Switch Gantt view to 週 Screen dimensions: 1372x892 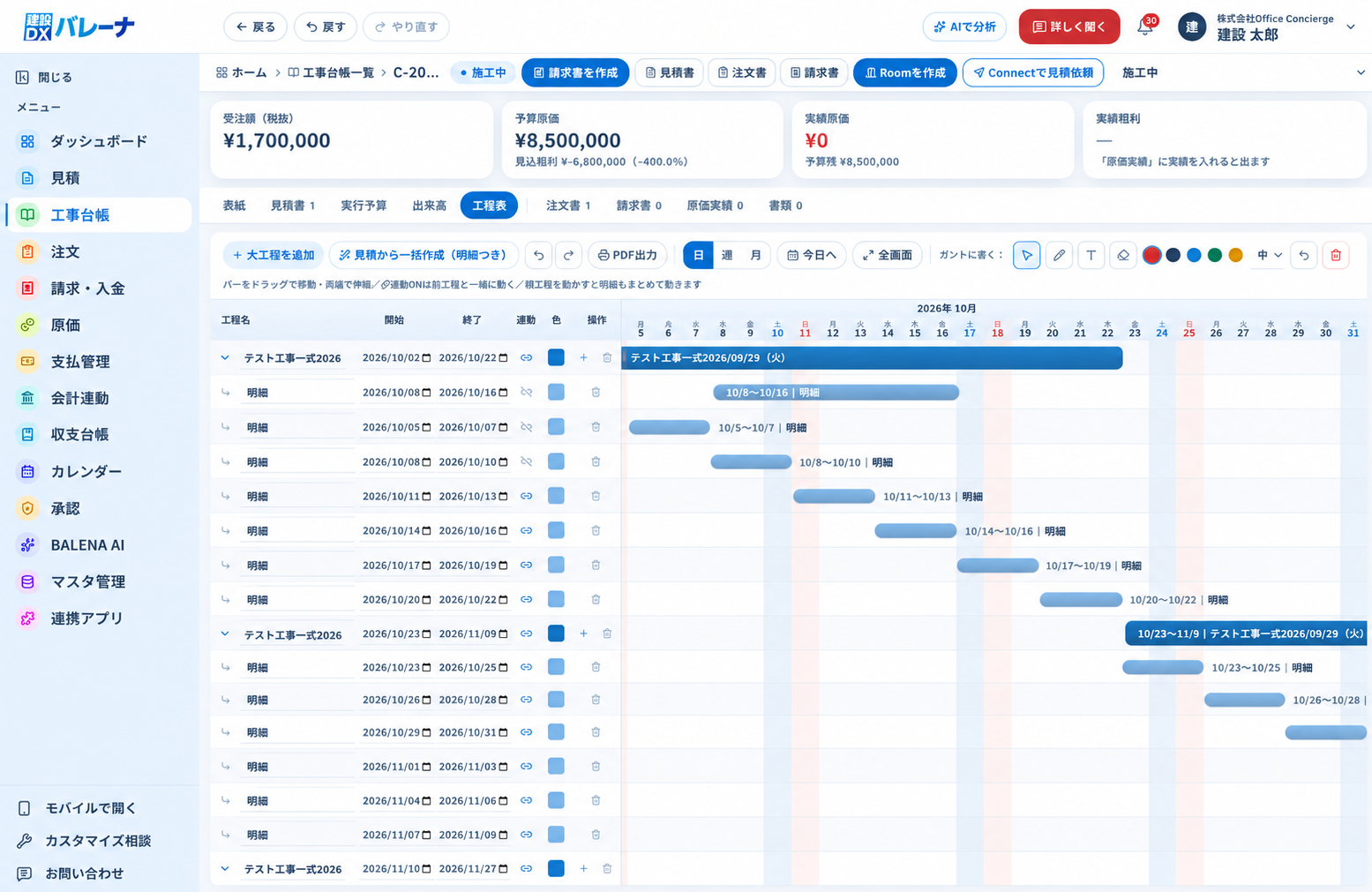(727, 255)
